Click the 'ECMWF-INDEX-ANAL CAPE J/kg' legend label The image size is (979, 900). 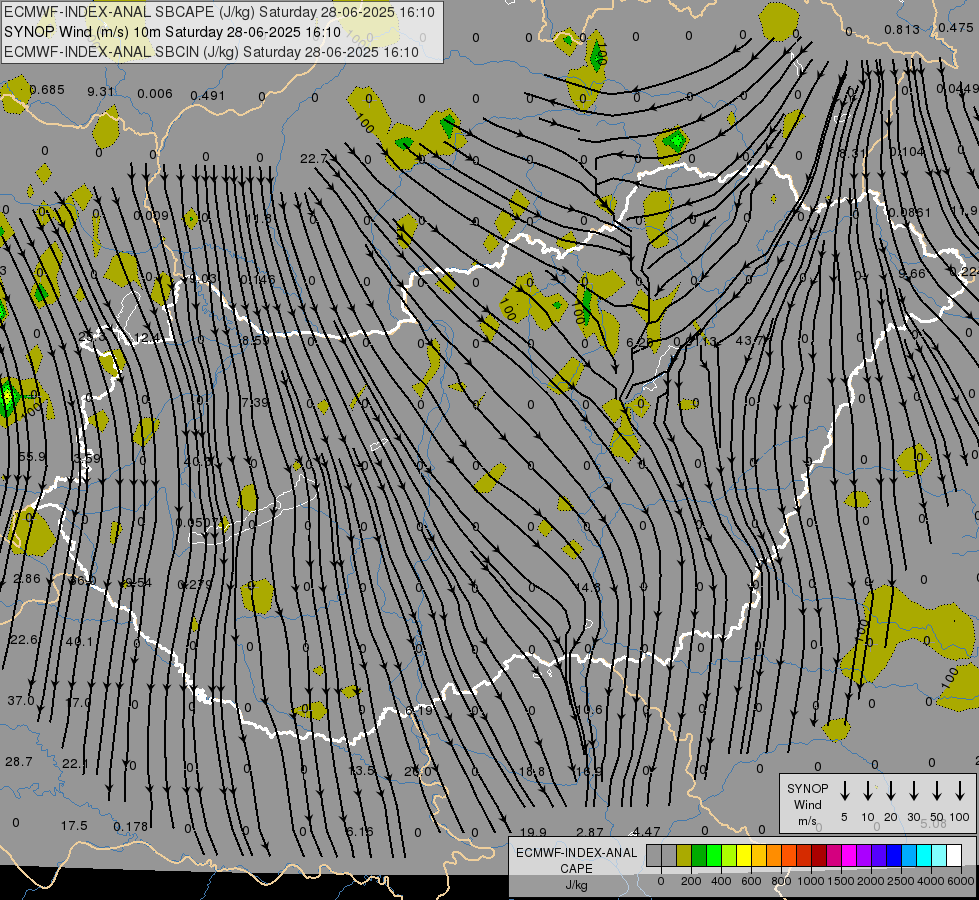(576, 869)
